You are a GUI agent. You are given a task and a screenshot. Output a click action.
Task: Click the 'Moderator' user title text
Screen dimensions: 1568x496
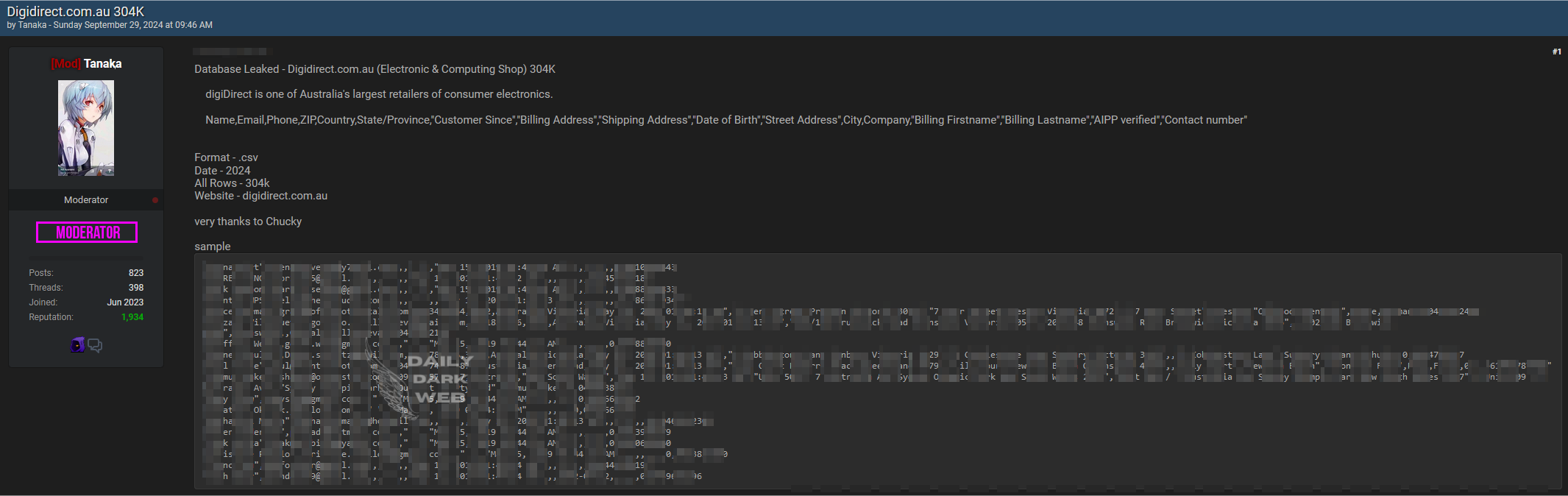pyautogui.click(x=86, y=200)
